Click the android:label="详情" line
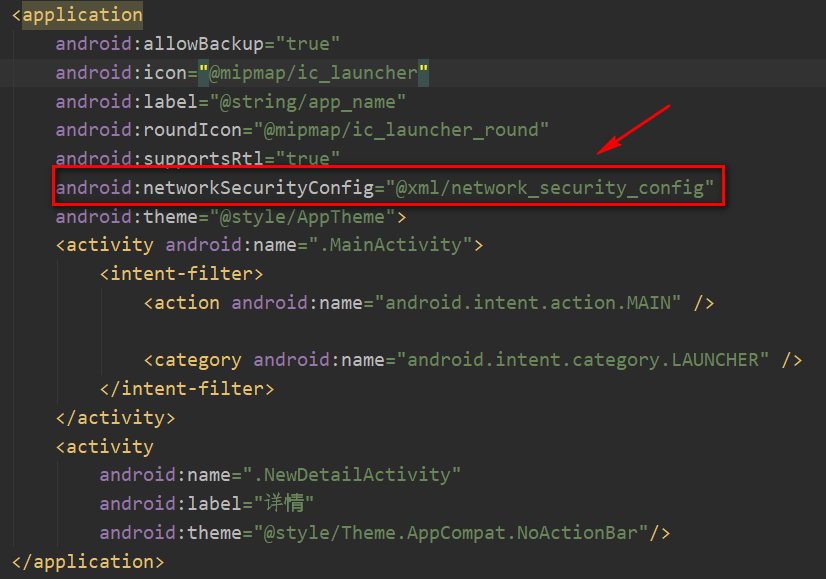Viewport: 826px width, 579px height. click(207, 504)
